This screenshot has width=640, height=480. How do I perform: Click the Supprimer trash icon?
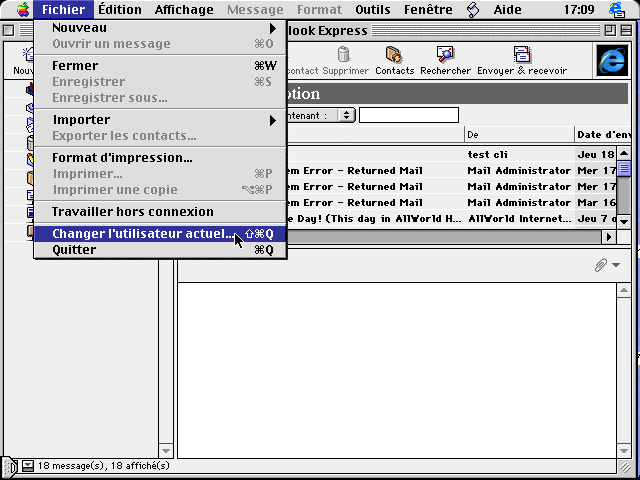click(344, 54)
